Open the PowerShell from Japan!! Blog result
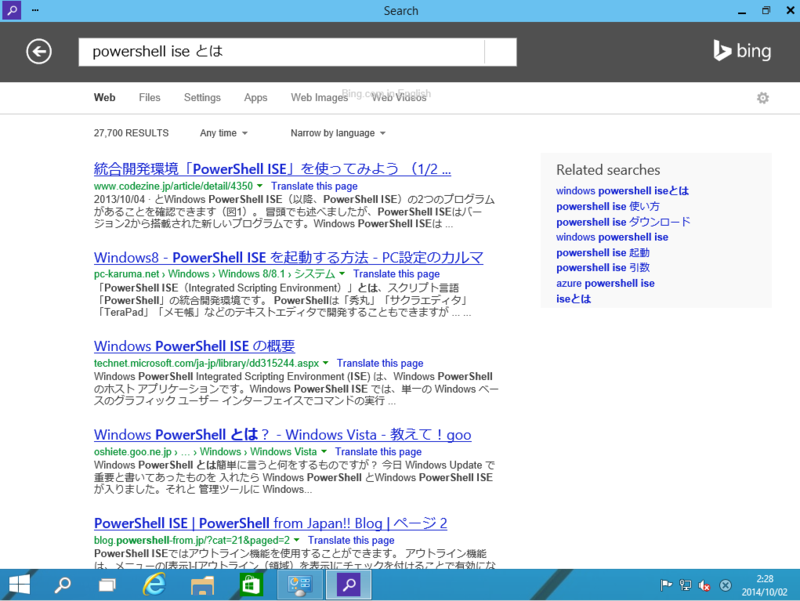 pos(270,523)
